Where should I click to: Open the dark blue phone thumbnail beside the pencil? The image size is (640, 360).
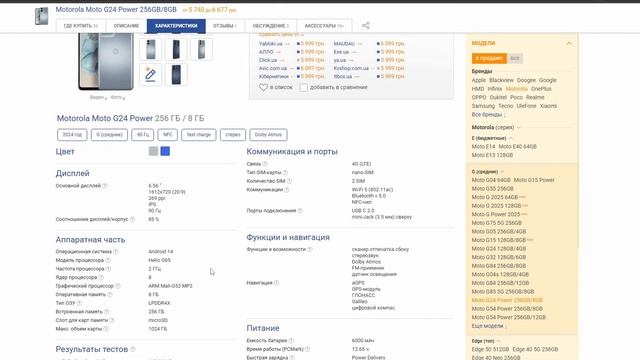pos(176,74)
